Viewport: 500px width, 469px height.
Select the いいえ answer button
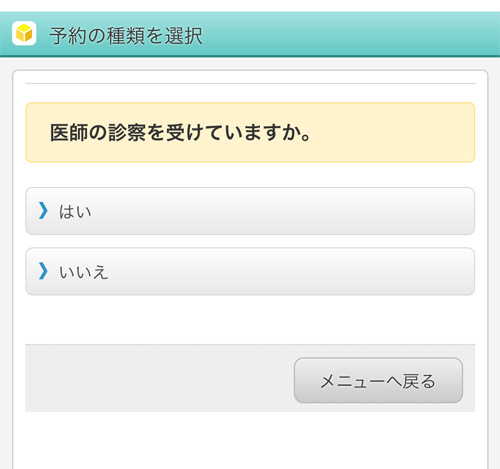coord(250,271)
